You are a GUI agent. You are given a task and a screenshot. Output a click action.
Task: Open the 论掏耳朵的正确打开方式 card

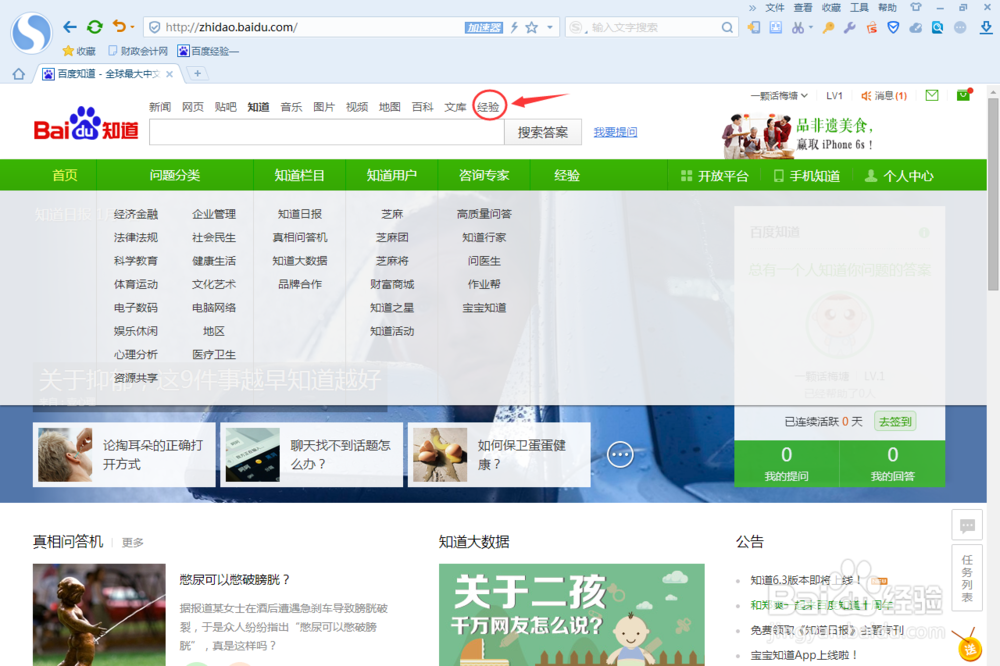(x=124, y=454)
